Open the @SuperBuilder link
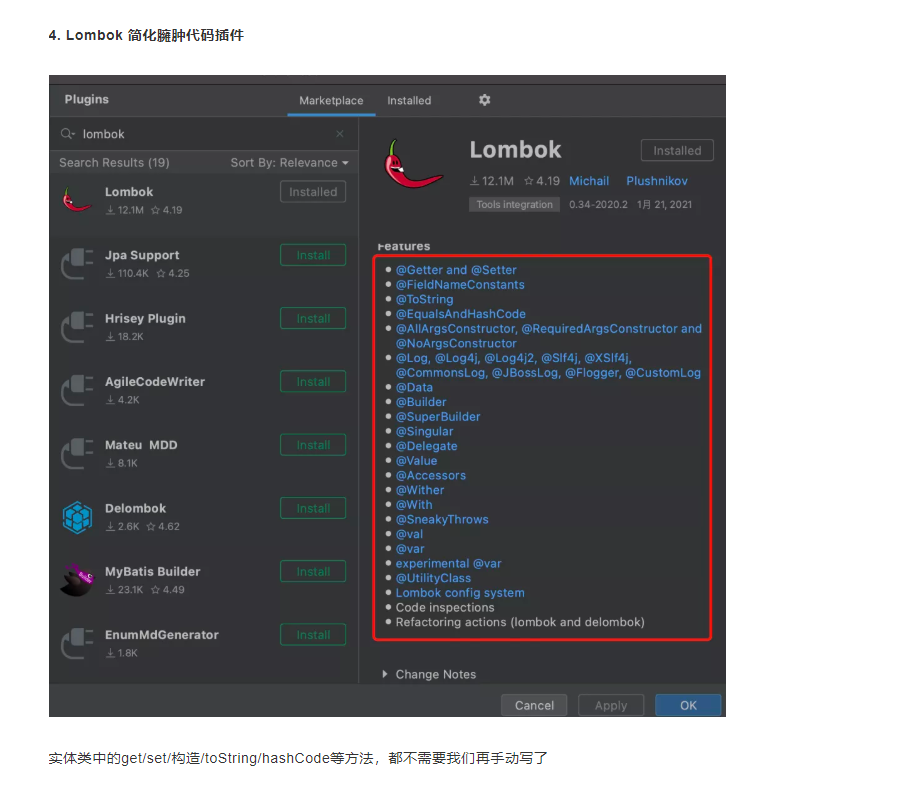The width and height of the screenshot is (924, 789). [x=438, y=417]
